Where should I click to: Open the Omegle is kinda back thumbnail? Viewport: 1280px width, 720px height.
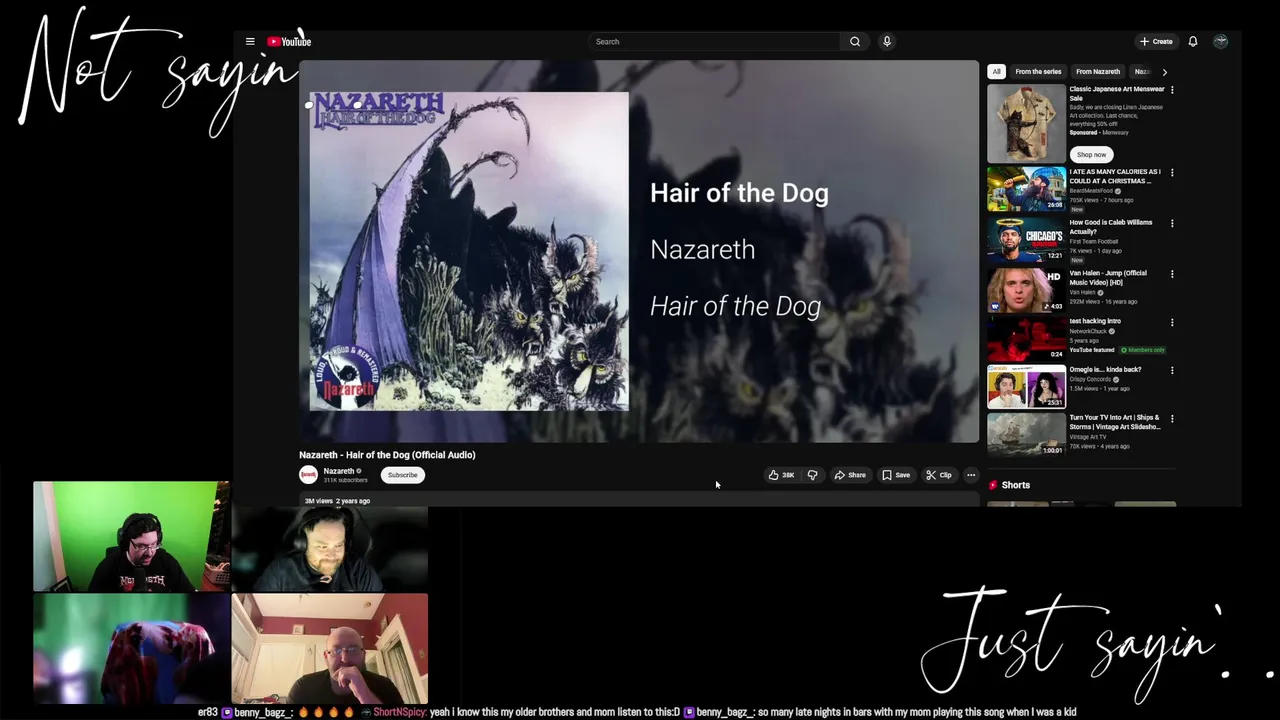[x=1026, y=386]
